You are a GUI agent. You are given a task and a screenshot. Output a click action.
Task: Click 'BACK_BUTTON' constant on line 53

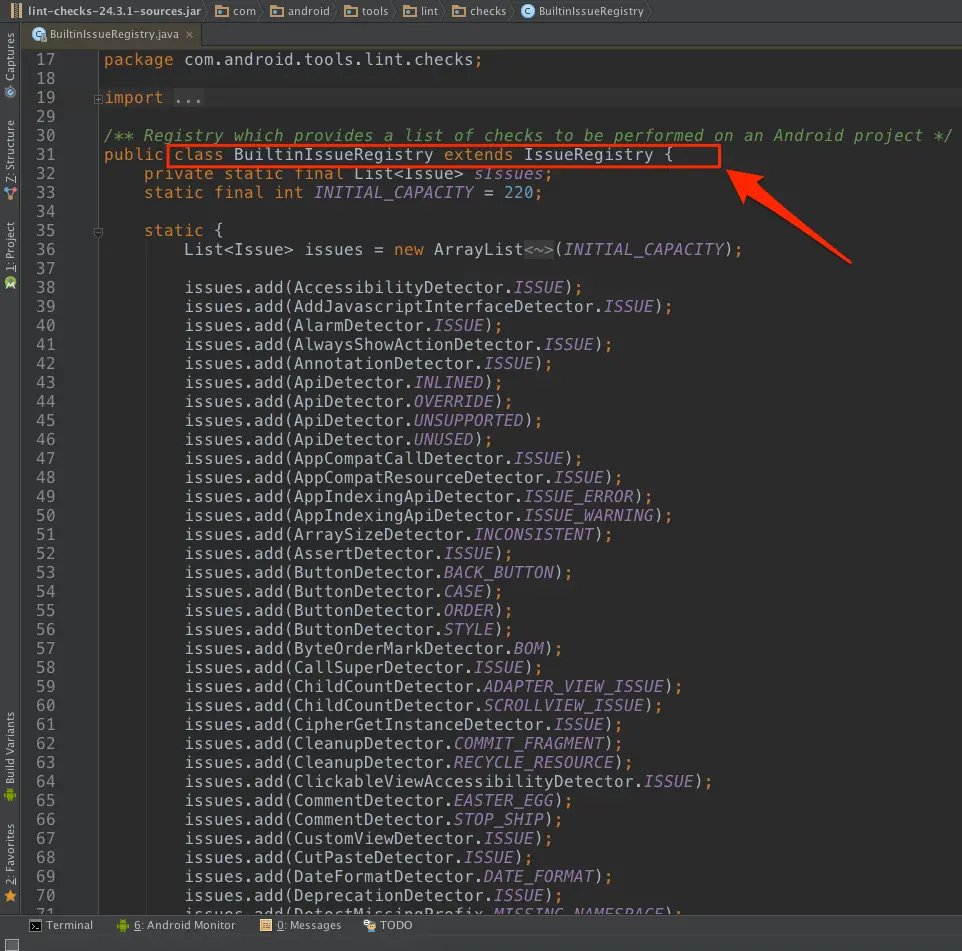pyautogui.click(x=498, y=572)
